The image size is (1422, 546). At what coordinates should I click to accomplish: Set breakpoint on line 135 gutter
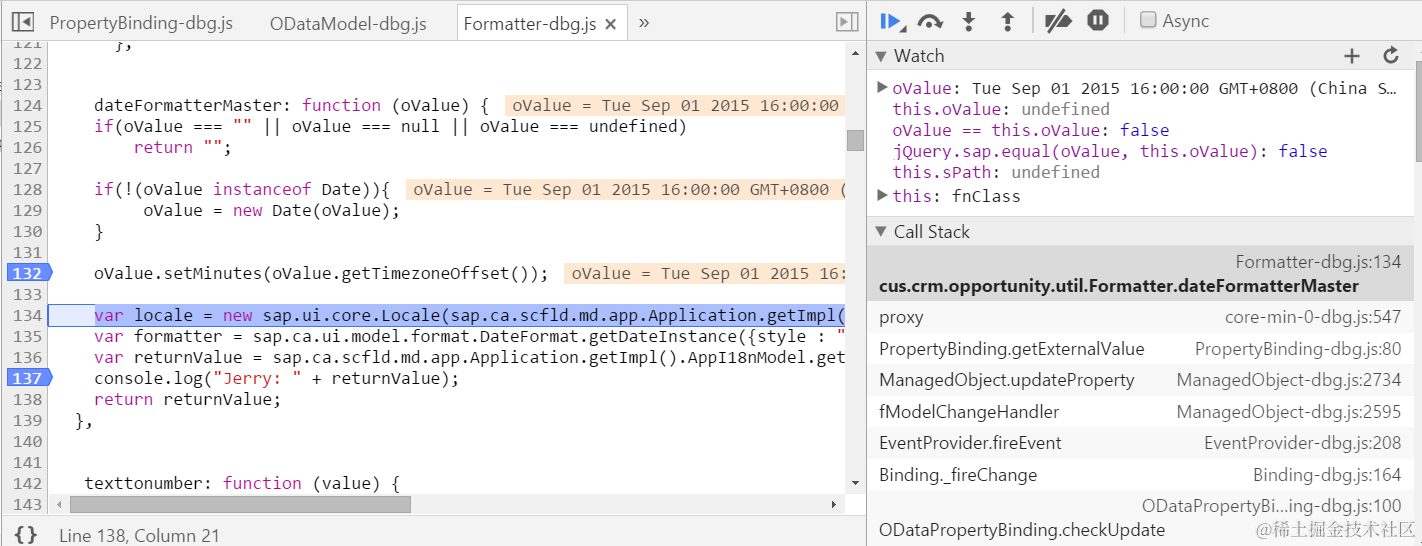[x=27, y=336]
